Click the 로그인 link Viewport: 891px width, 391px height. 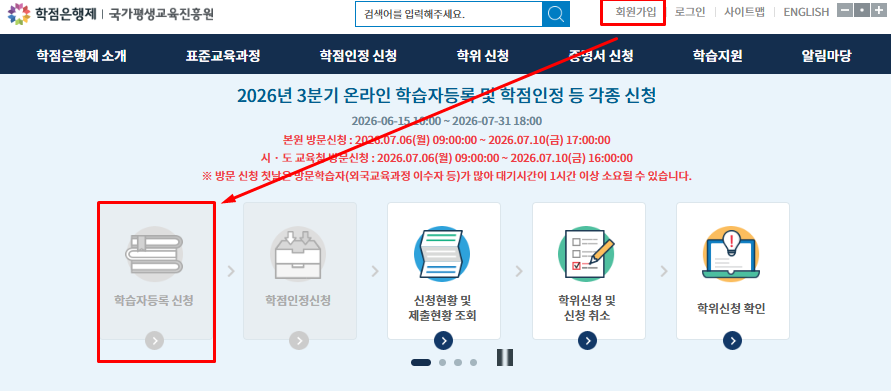point(690,11)
